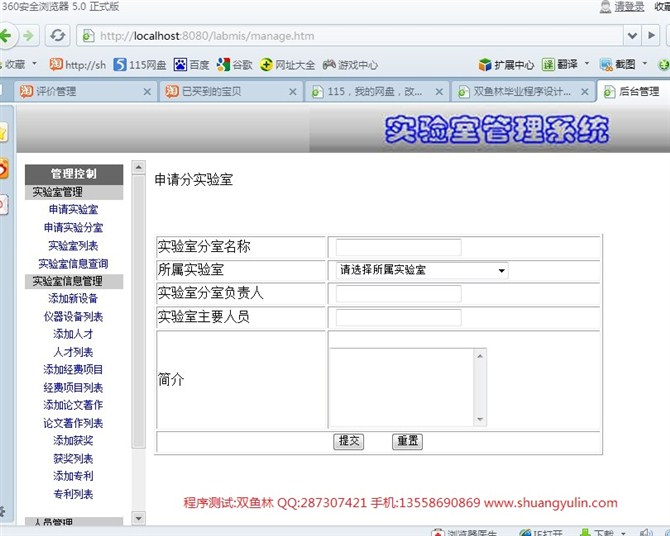Open the 申请实验分室 menu link
The height and width of the screenshot is (536, 670).
(73, 227)
